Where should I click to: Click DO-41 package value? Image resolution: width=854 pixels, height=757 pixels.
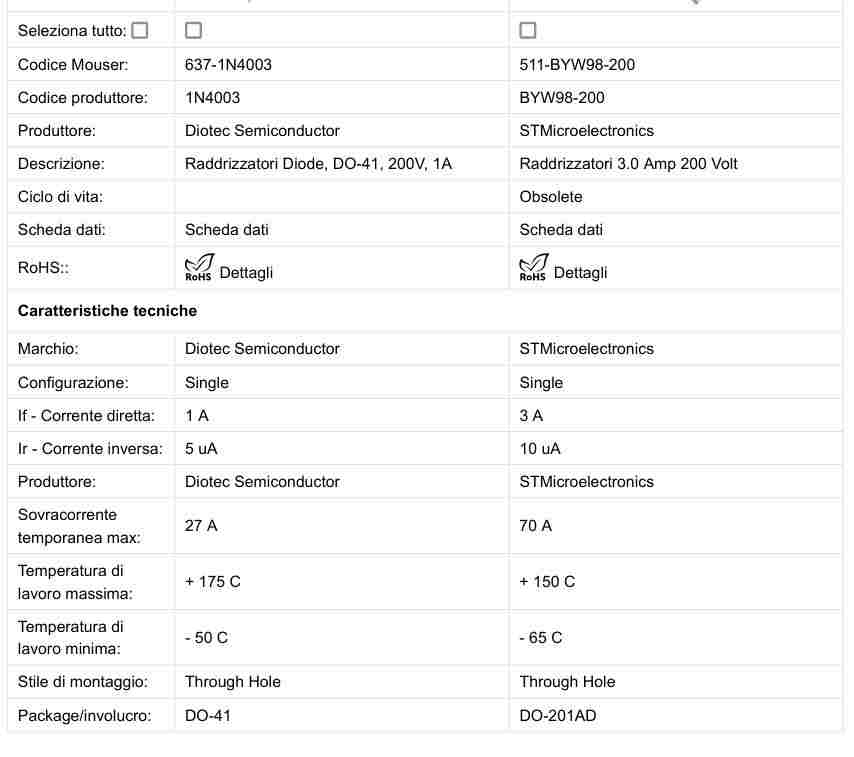208,716
